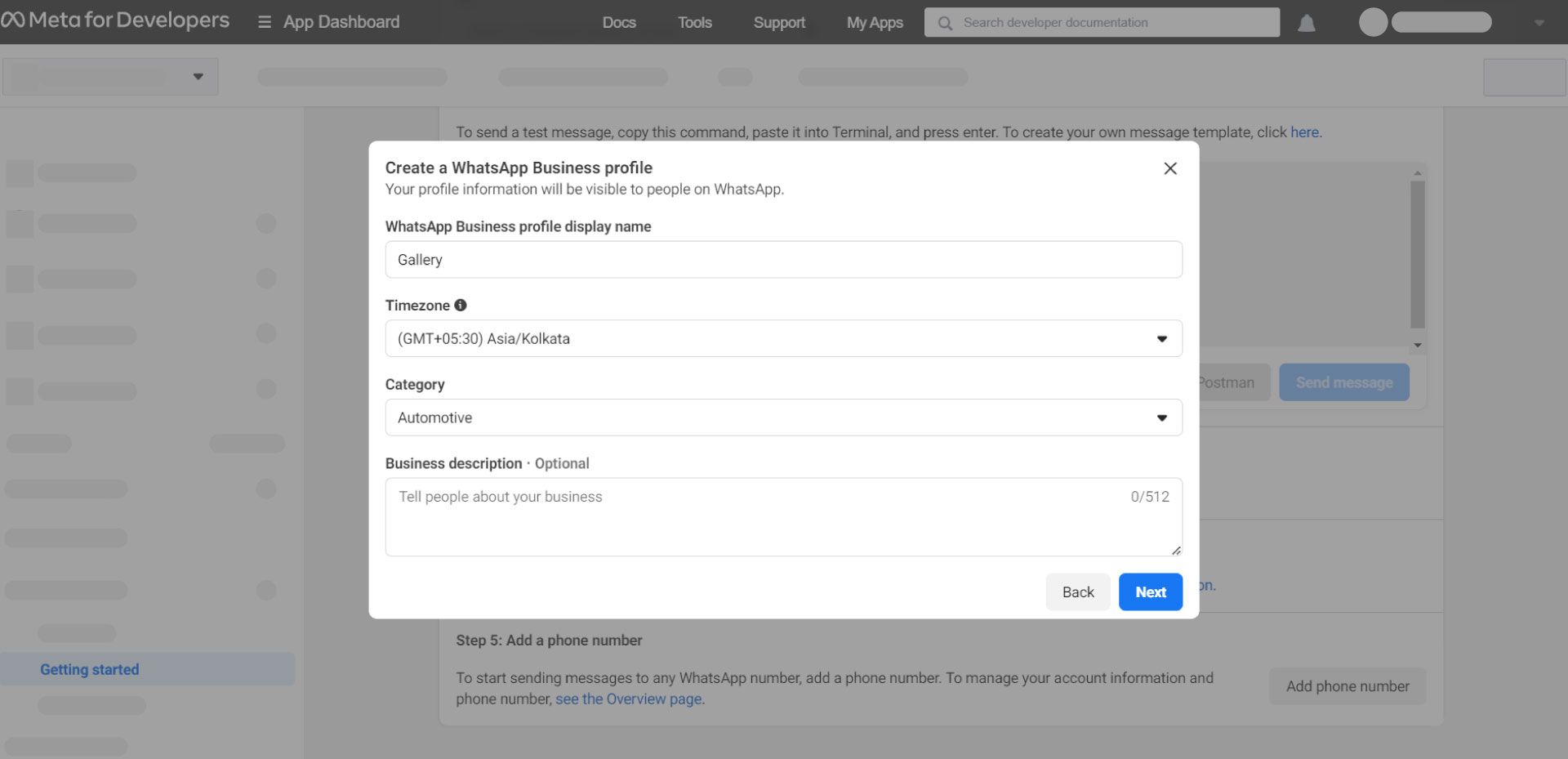Image resolution: width=1568 pixels, height=759 pixels.
Task: Open the Docs menu item
Action: pyautogui.click(x=618, y=23)
